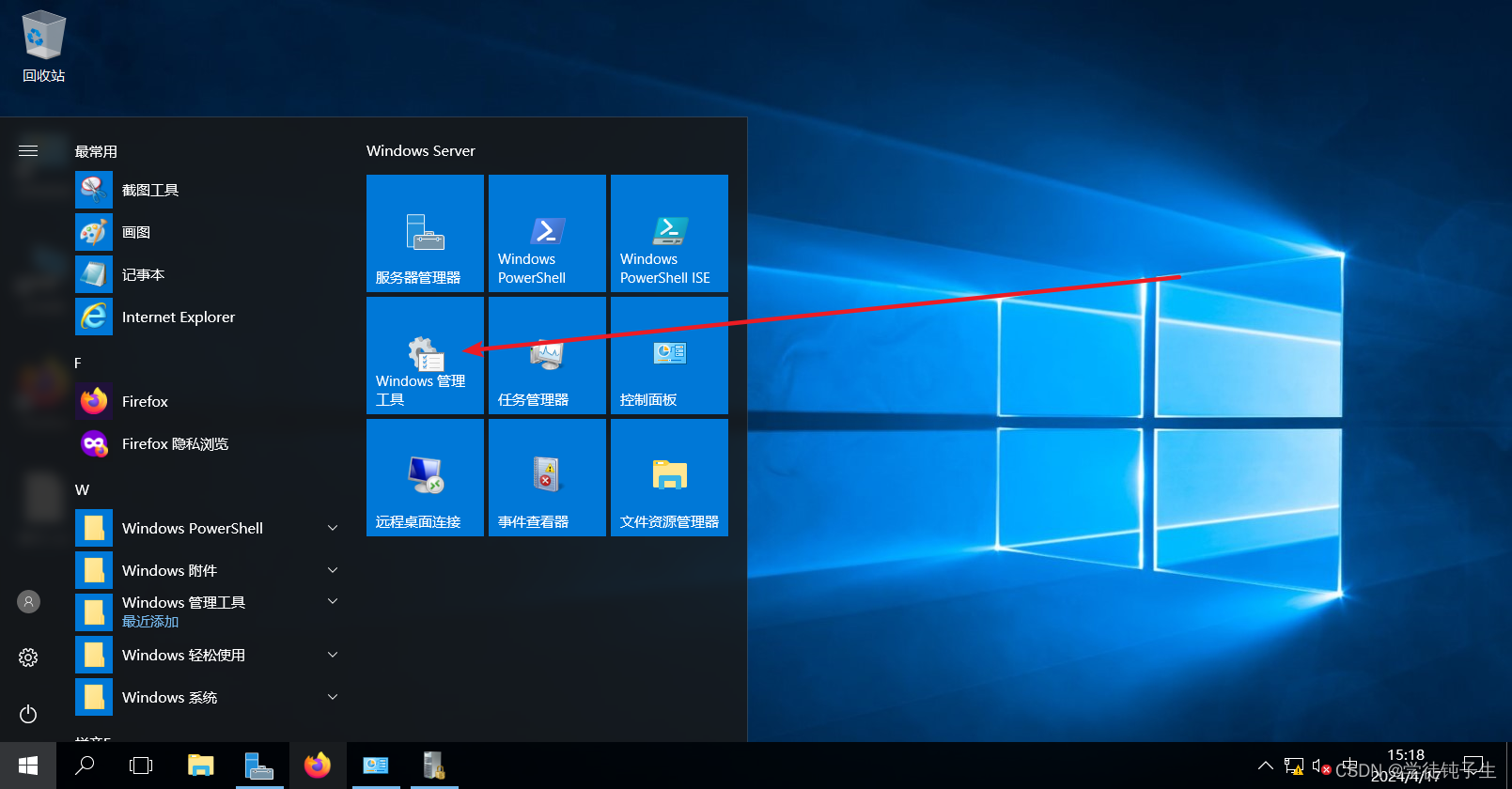Open the 回收站 desktop icon
The image size is (1512, 789).
[x=43, y=47]
